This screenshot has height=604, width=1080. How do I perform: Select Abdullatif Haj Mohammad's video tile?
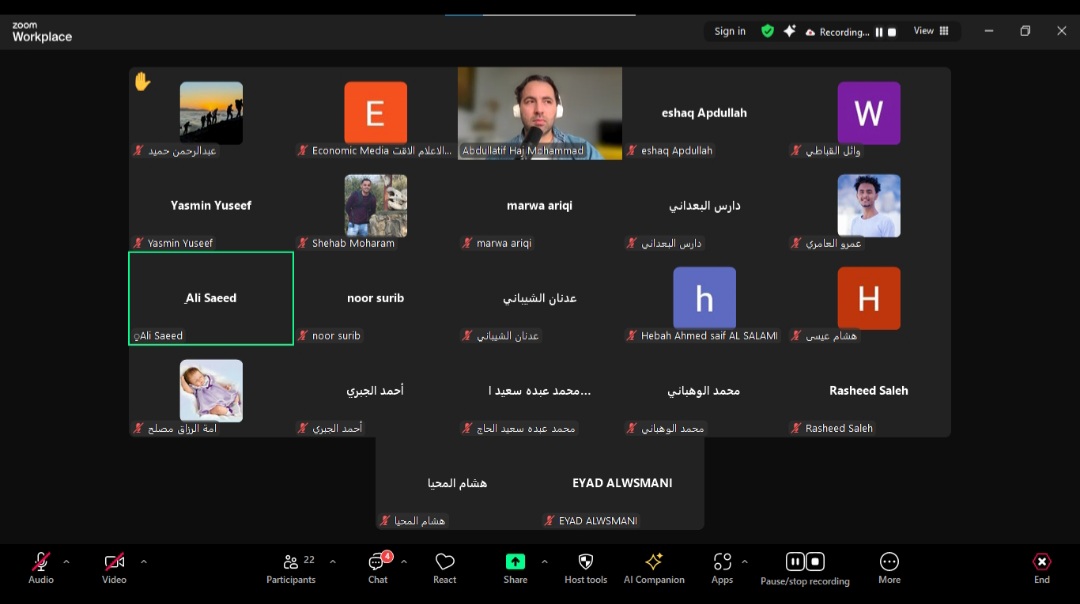tap(540, 113)
